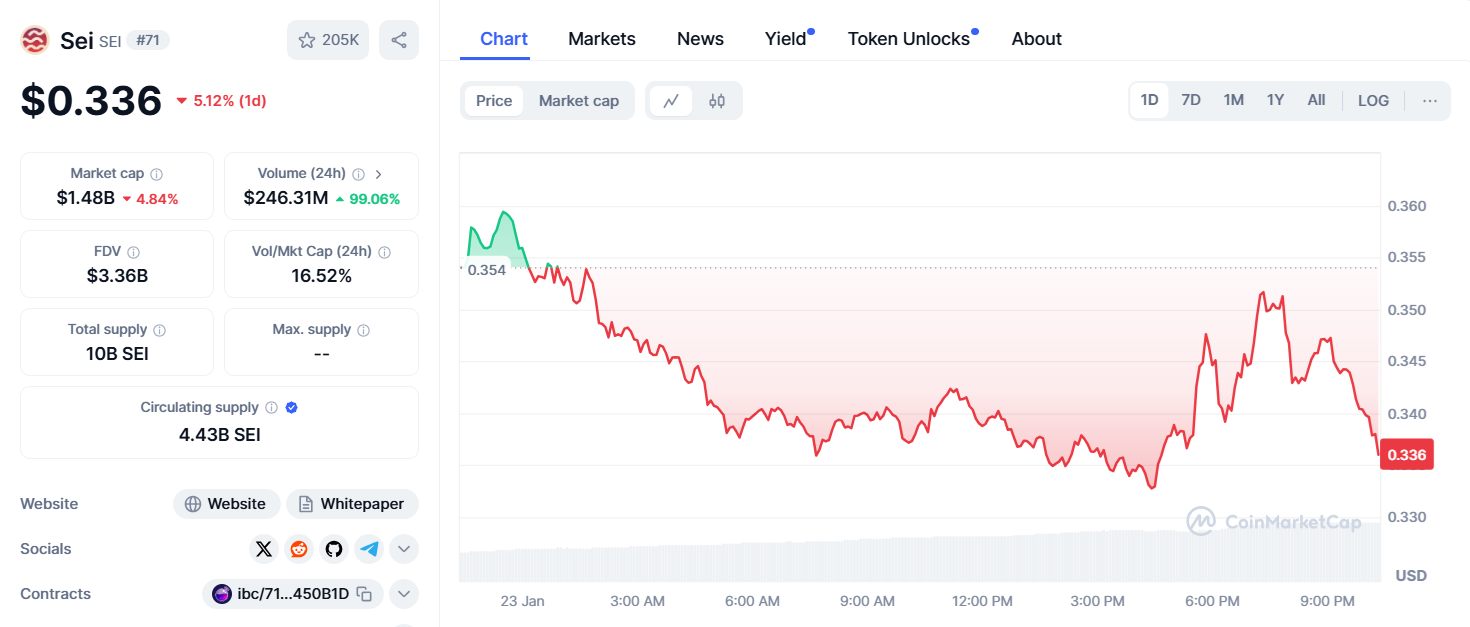Switch to candlestick chart view

coord(717,101)
